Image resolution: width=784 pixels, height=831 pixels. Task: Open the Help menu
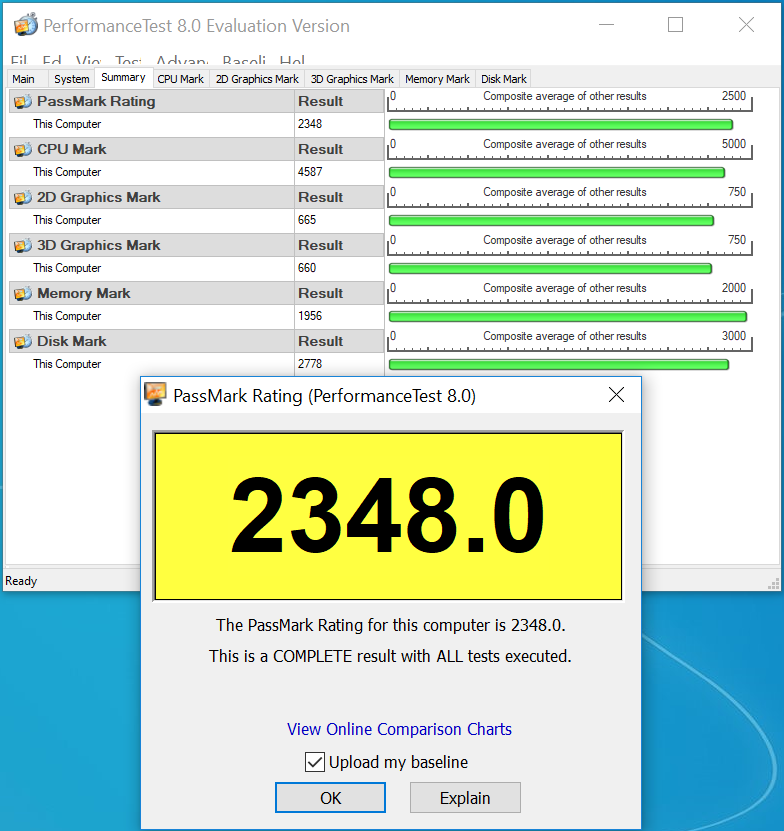(292, 59)
